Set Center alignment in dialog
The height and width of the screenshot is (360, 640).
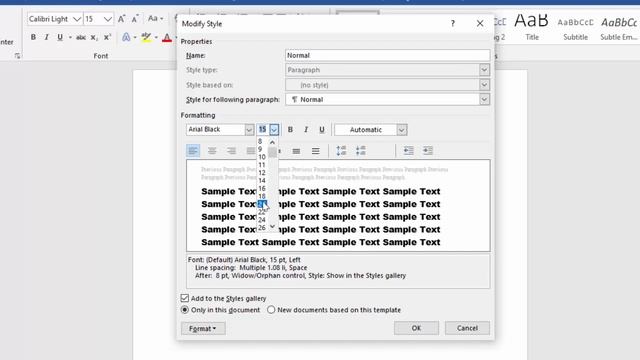(x=212, y=151)
